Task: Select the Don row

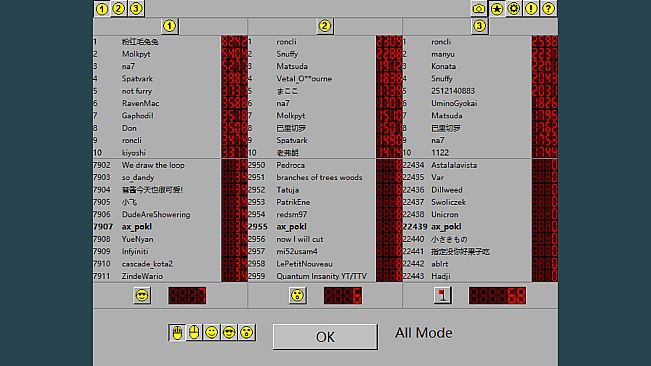Action: tap(170, 128)
